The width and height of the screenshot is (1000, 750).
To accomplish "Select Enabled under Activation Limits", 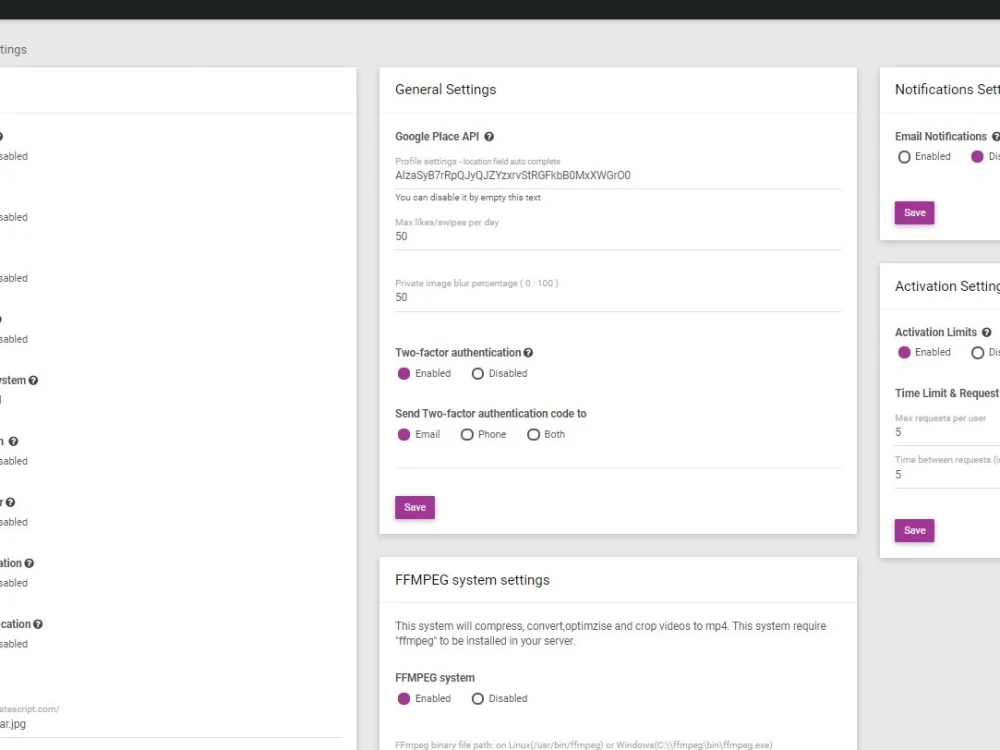I will click(x=904, y=353).
